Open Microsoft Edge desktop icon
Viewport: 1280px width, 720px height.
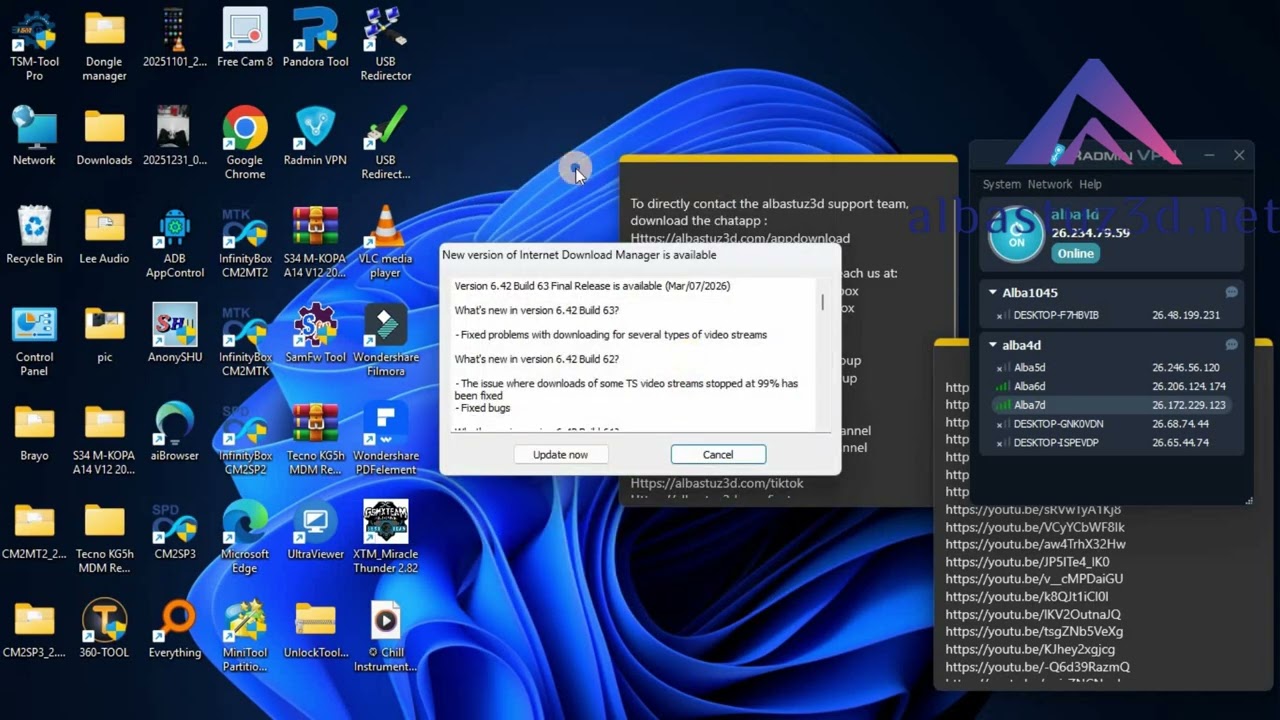[245, 537]
